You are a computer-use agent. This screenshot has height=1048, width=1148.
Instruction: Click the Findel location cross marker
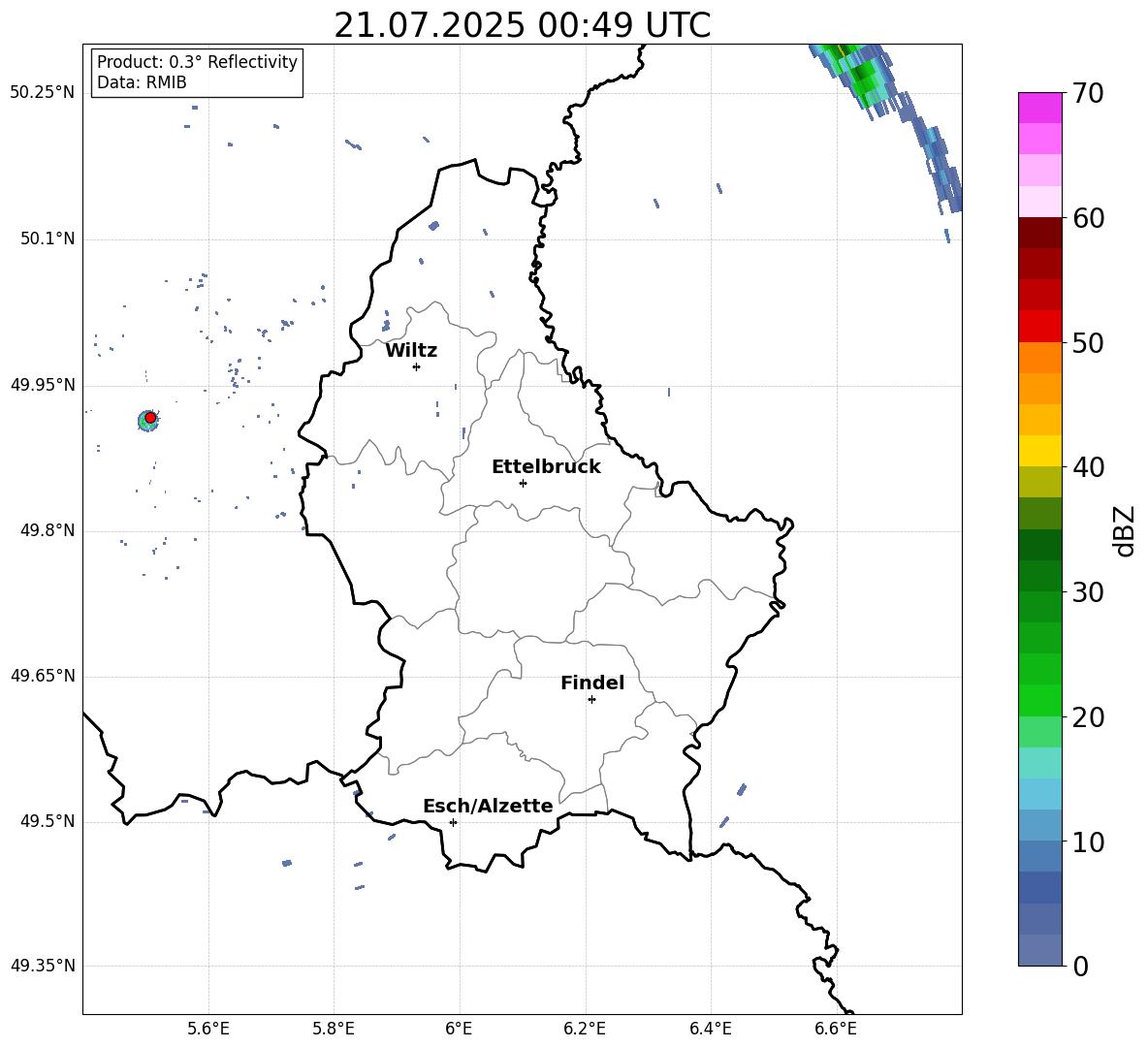[x=591, y=700]
